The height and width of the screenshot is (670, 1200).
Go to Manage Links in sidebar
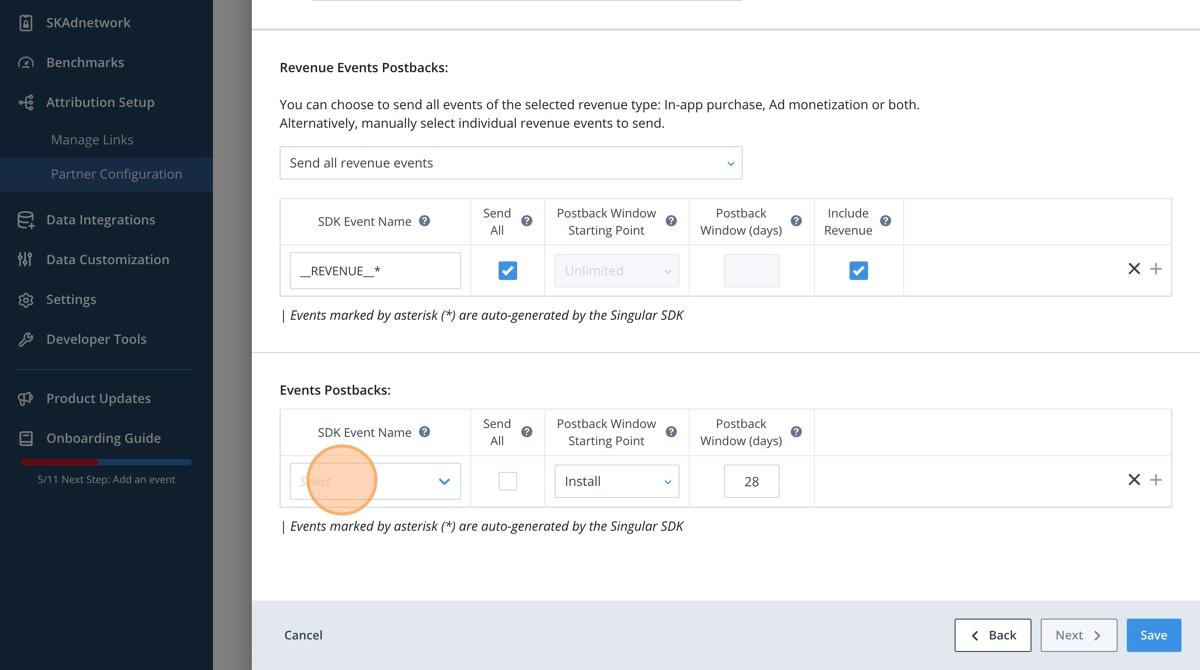pyautogui.click(x=92, y=140)
